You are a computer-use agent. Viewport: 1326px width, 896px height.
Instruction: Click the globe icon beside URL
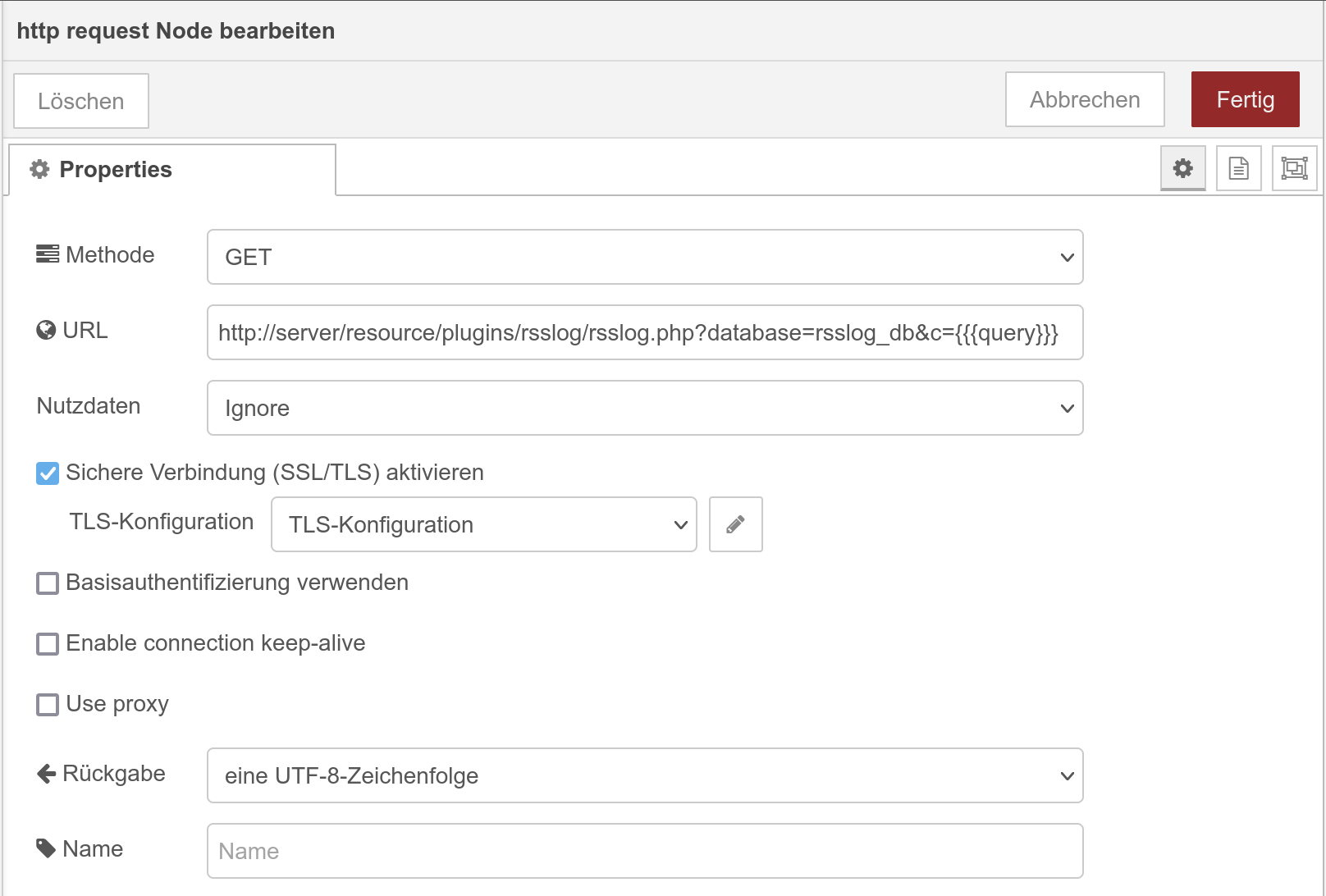(x=46, y=330)
